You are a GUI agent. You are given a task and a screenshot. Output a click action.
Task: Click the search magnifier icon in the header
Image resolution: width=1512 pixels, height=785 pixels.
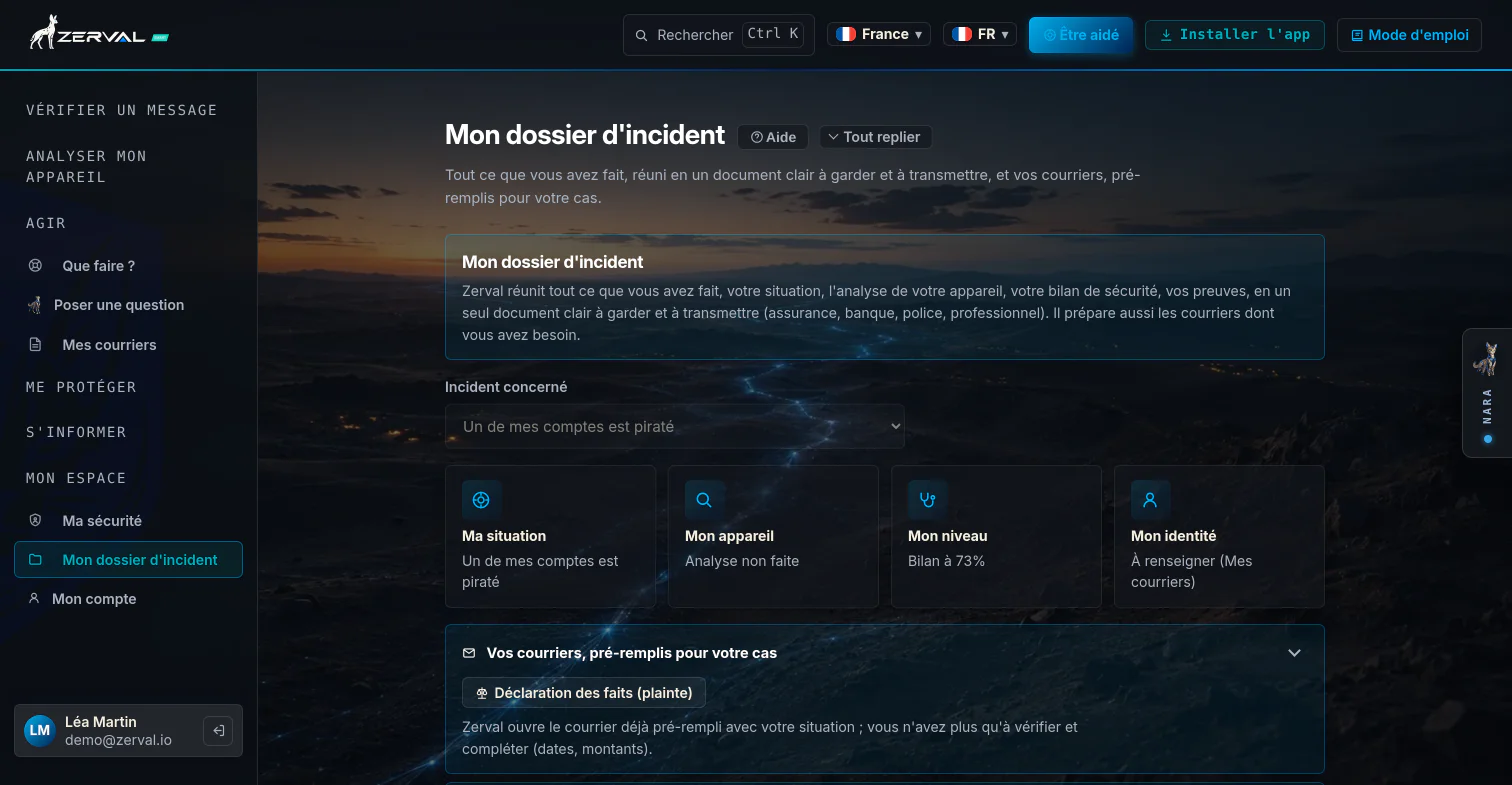pos(642,35)
